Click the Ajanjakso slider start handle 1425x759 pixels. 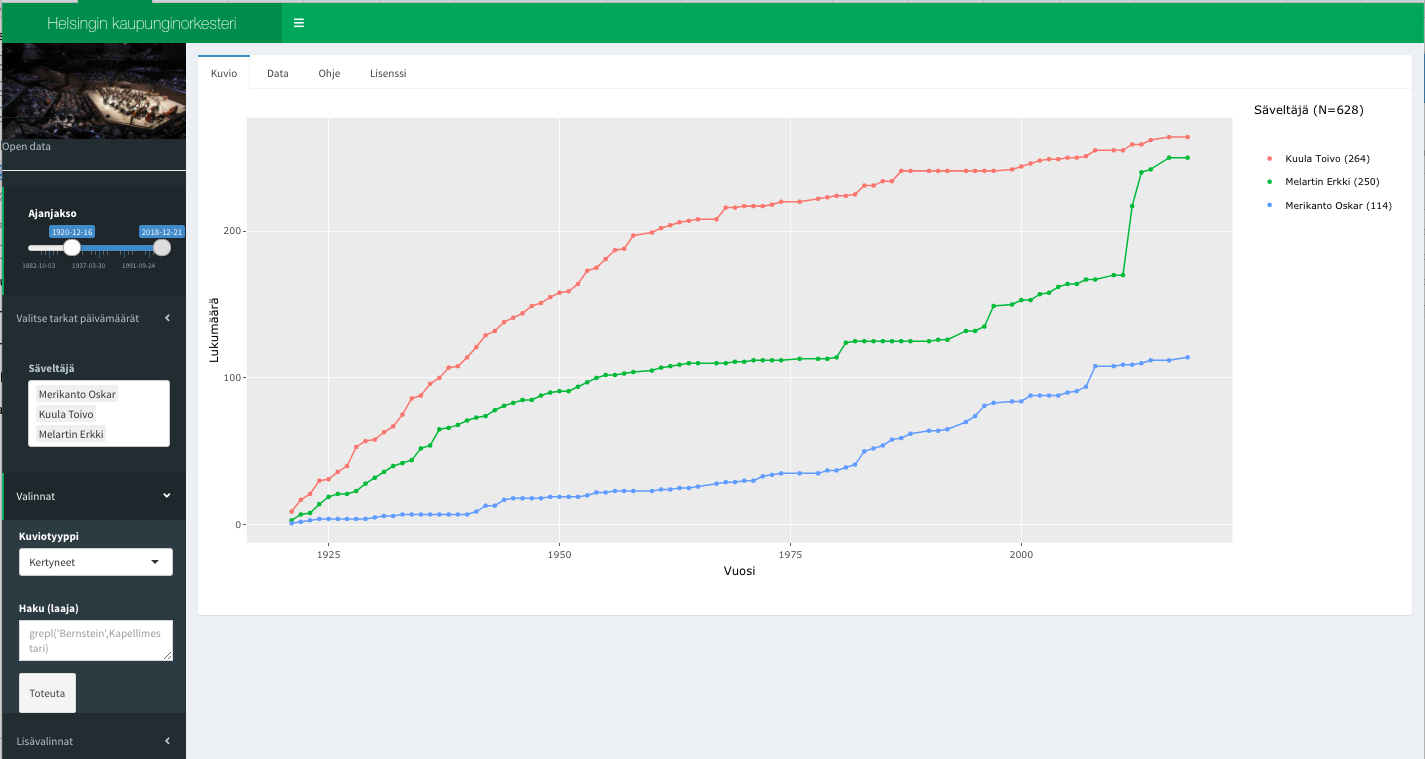click(72, 248)
